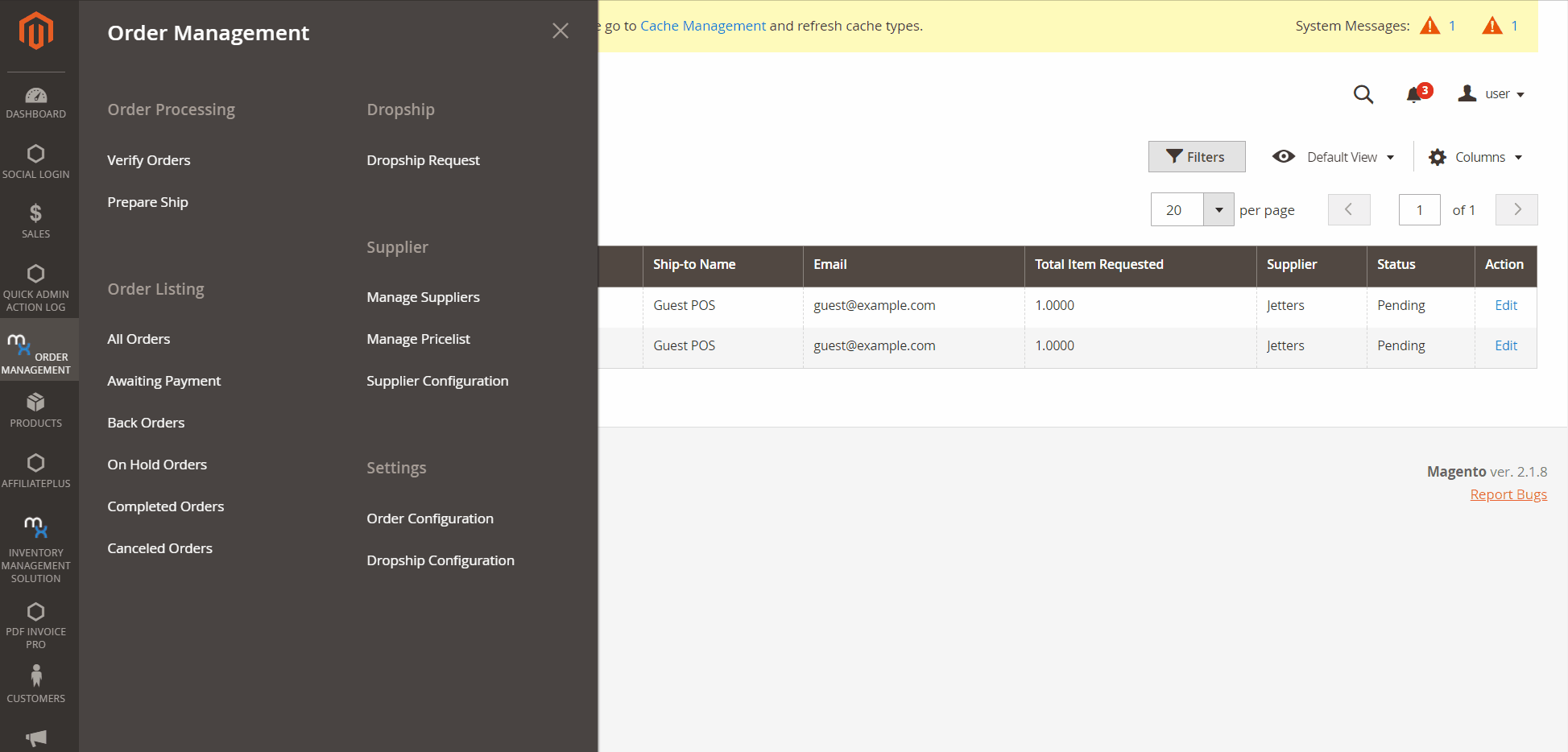1568x752 pixels.
Task: Click the Filters button
Action: click(x=1197, y=157)
